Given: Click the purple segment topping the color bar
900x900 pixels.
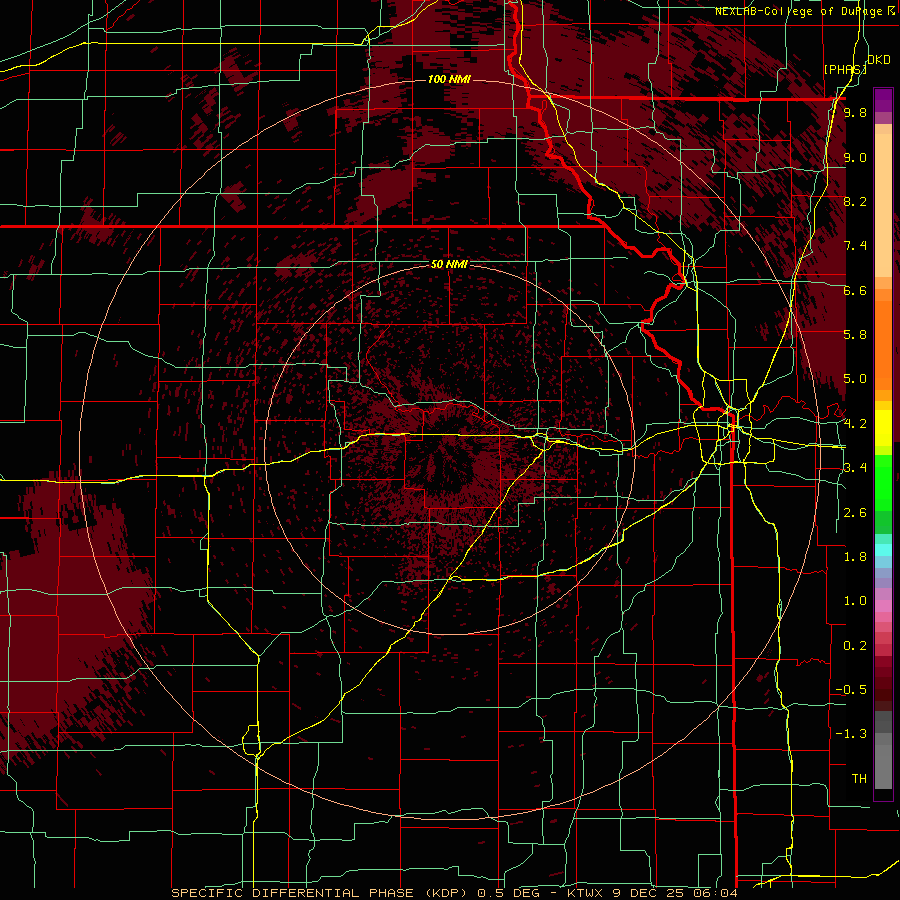Looking at the screenshot, I should point(883,100).
